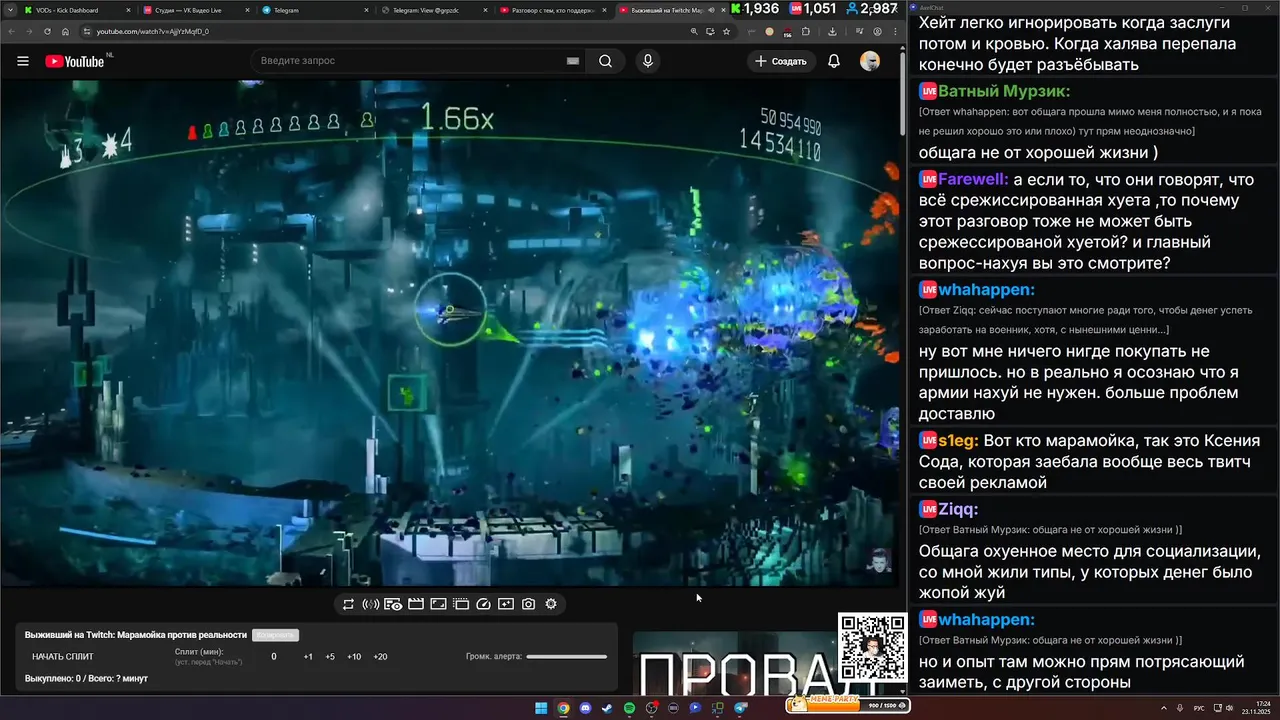Open the playback speed gauge icon

coord(484,604)
